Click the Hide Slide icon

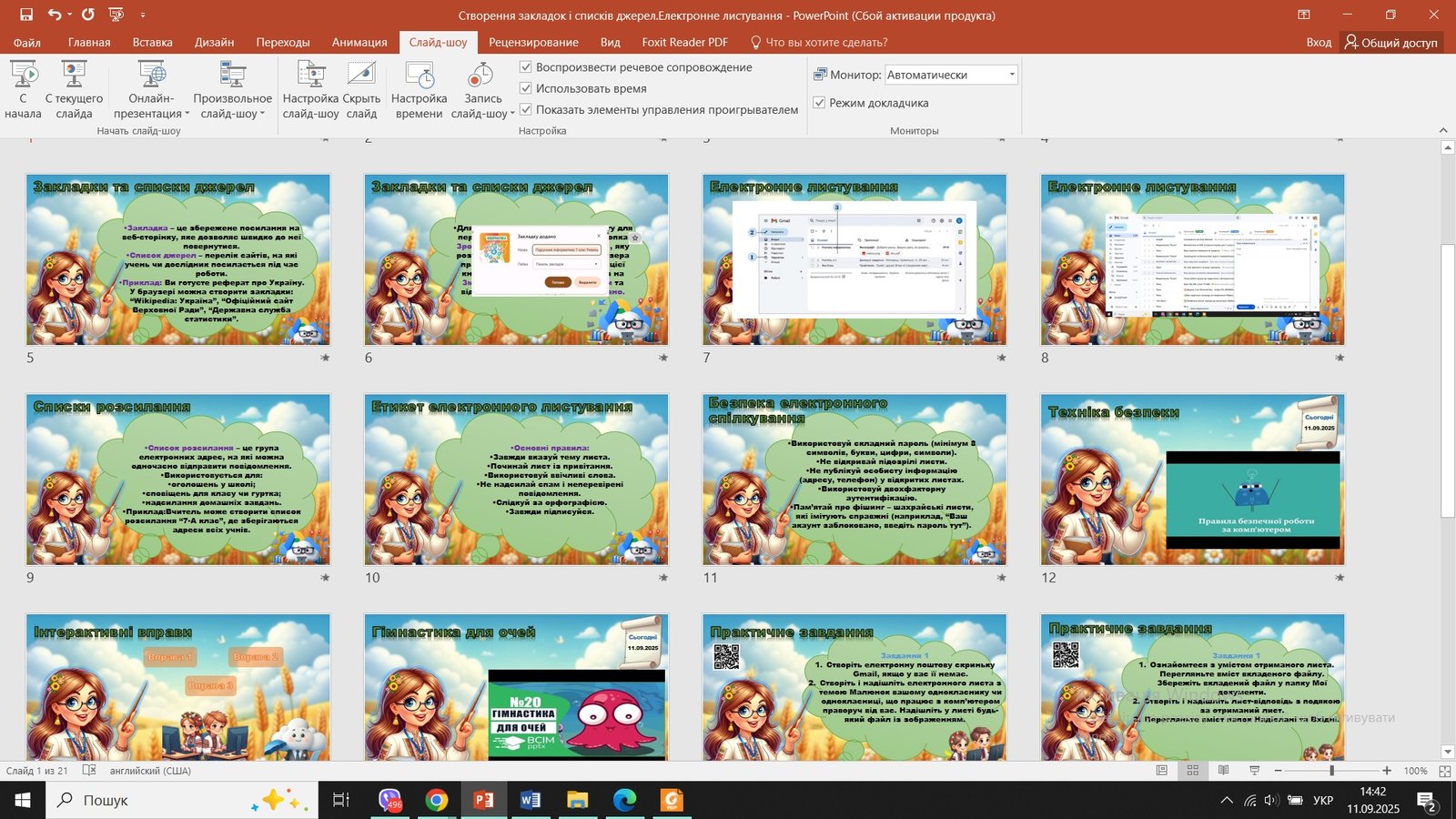361,76
